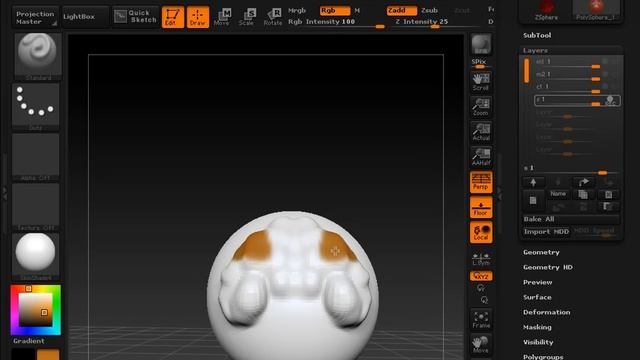Adjust the Rgb Intensity slider
This screenshot has height=360, width=640.
coord(336,22)
